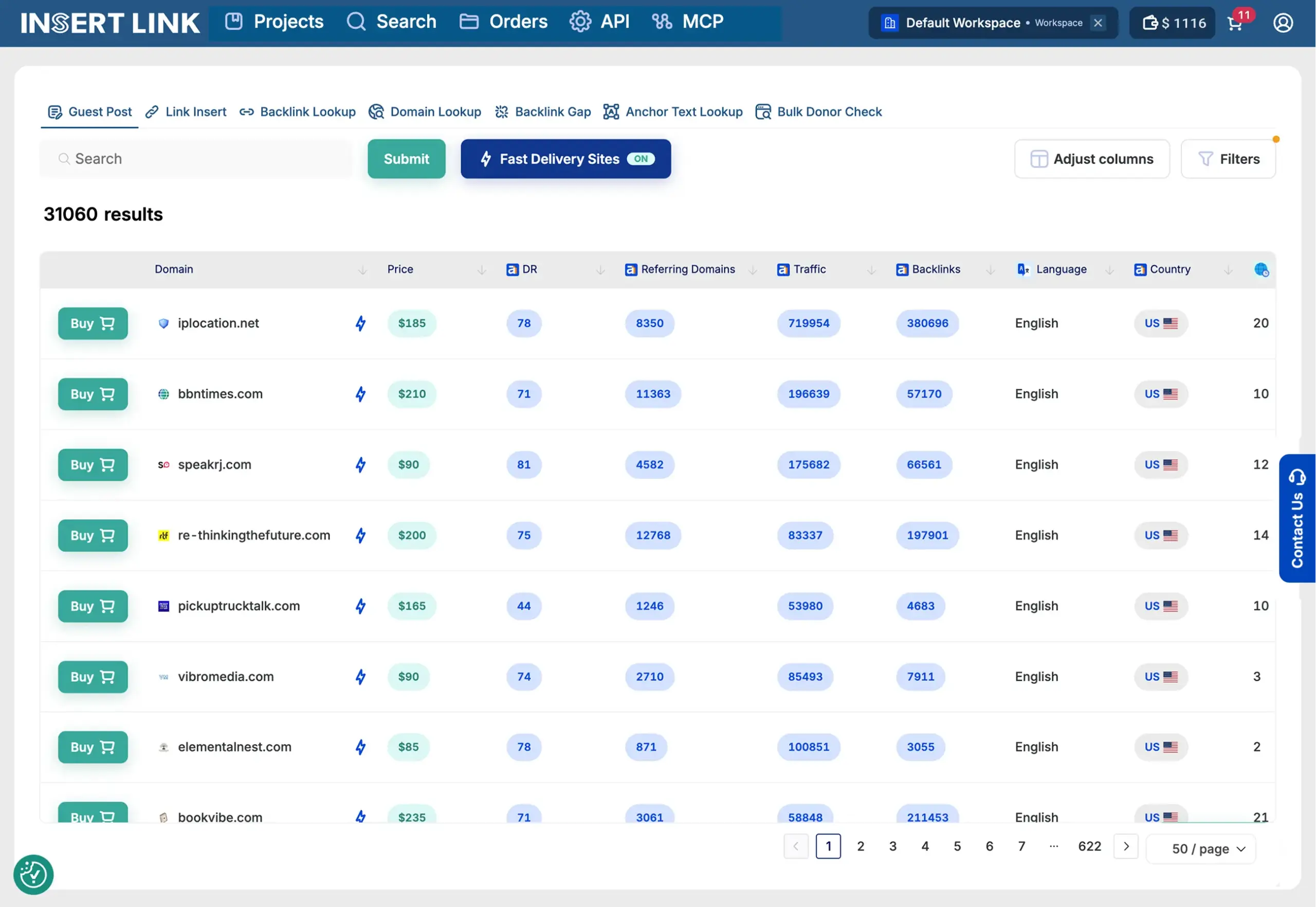Open the Filters panel

click(1229, 159)
